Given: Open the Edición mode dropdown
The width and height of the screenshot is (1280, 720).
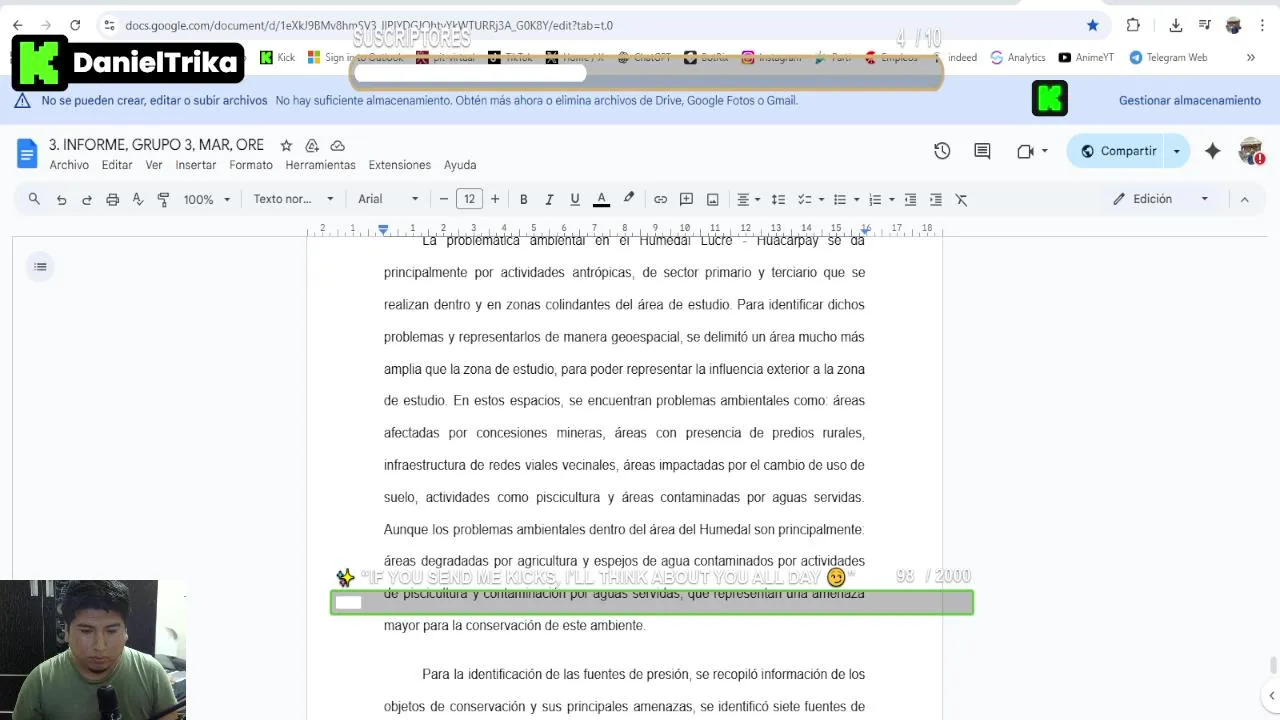Looking at the screenshot, I should click(1161, 199).
